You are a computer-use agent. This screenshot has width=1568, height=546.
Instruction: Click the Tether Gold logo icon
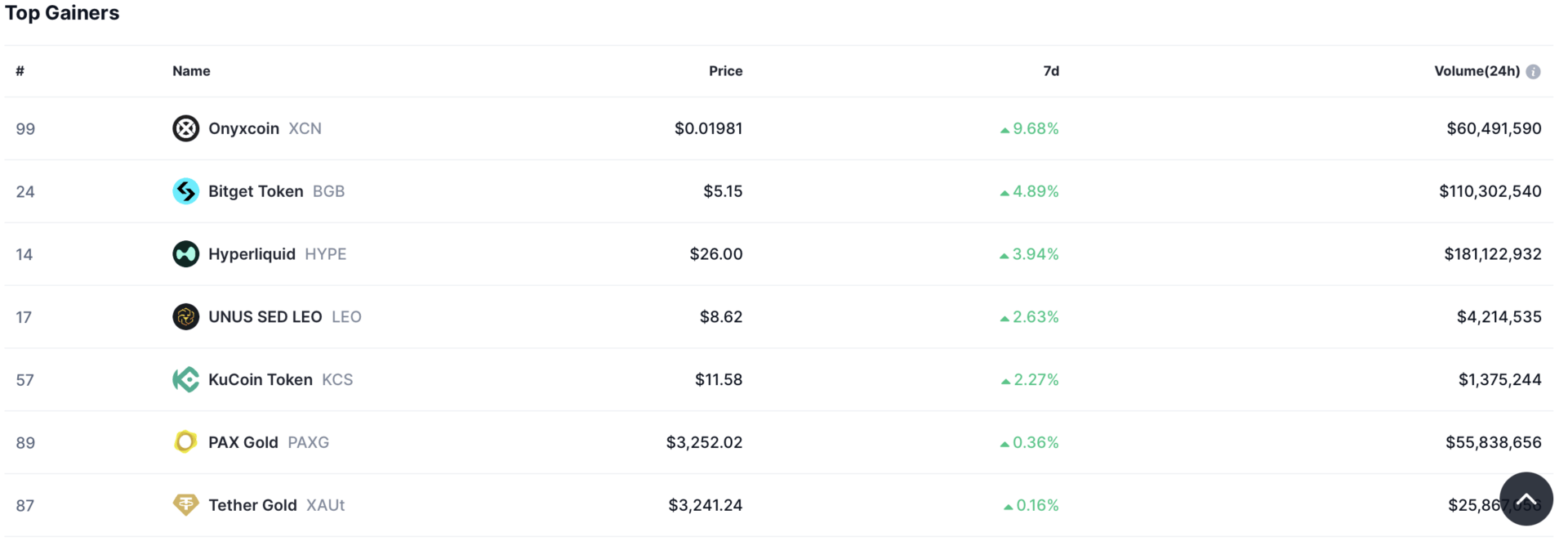(185, 504)
